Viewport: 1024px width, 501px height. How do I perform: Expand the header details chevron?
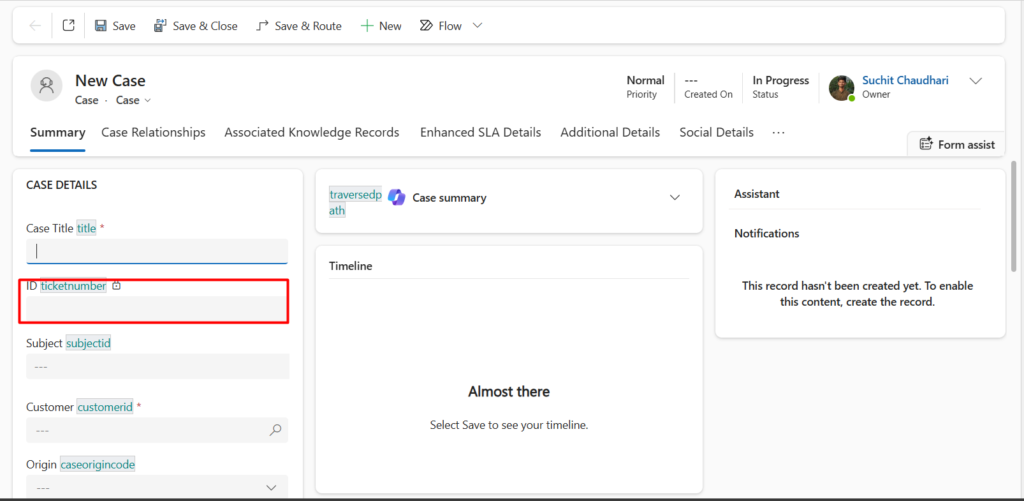976,81
